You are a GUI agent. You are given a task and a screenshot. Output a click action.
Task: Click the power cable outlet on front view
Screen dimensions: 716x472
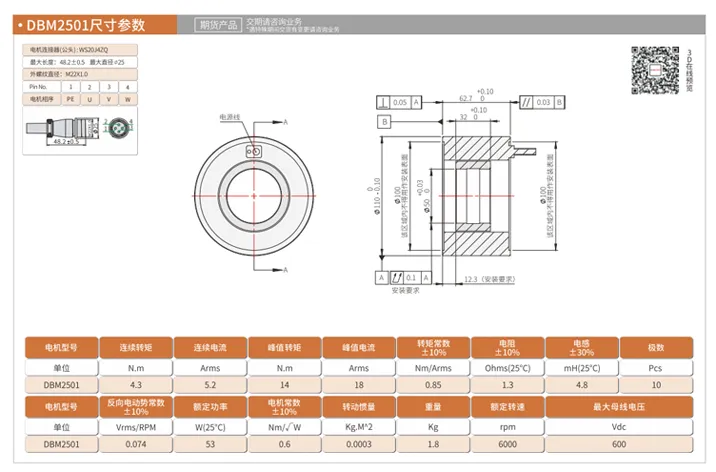[253, 150]
